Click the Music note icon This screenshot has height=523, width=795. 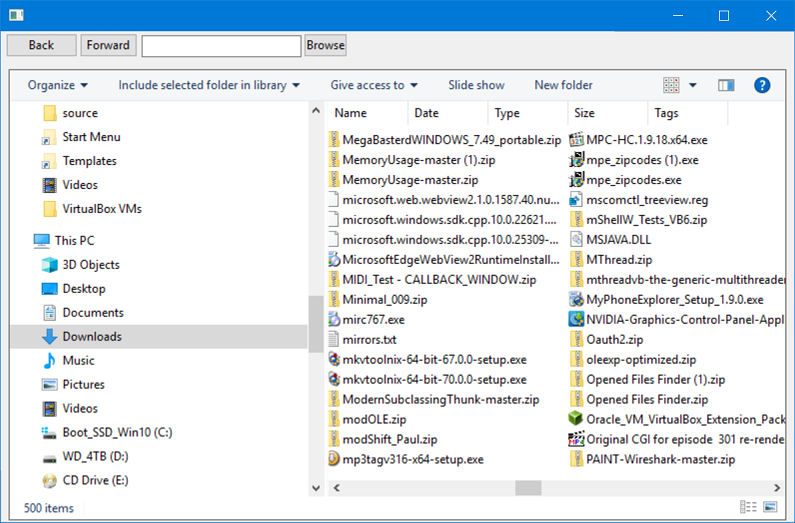tap(50, 360)
